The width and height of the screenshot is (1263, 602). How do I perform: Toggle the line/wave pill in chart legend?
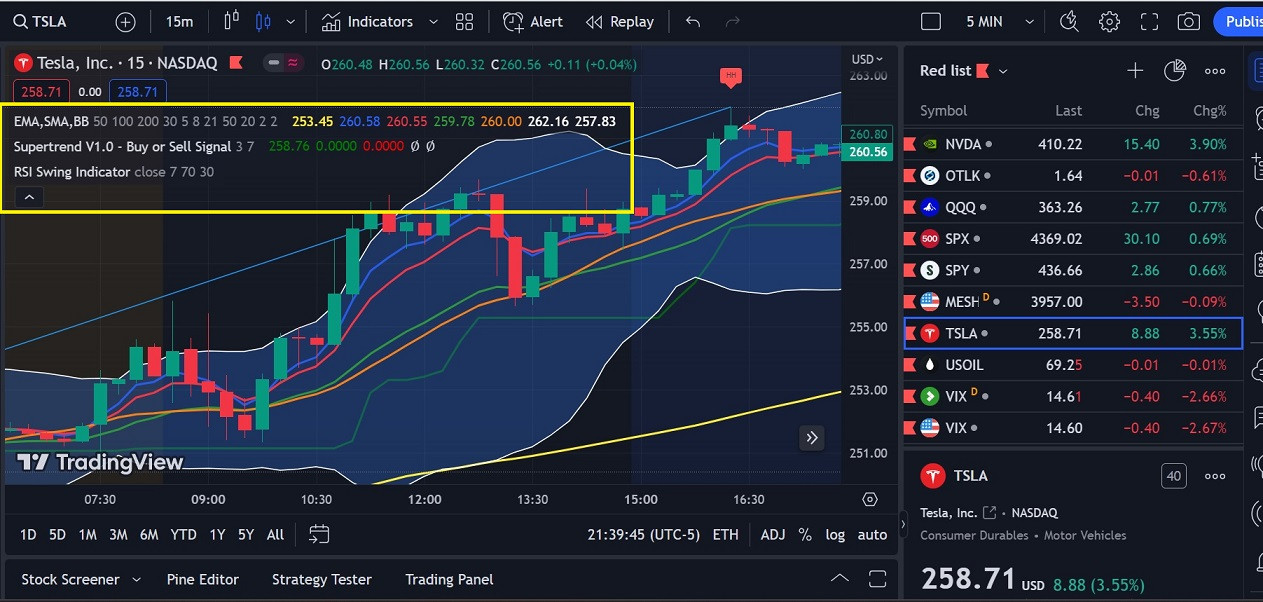pos(284,63)
